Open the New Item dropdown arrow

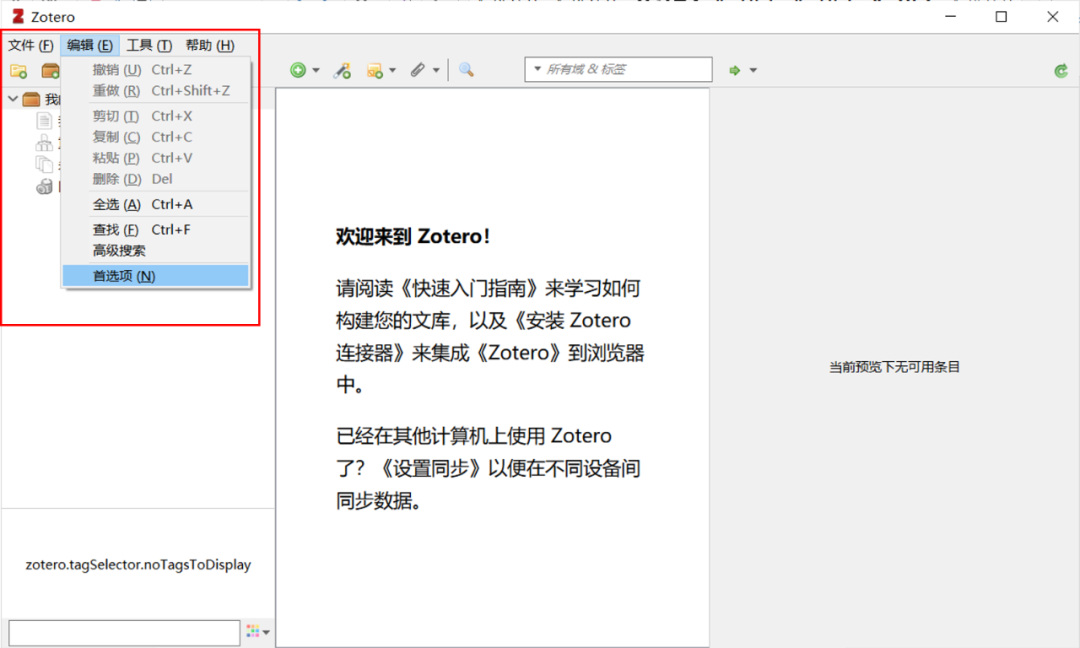tap(316, 70)
